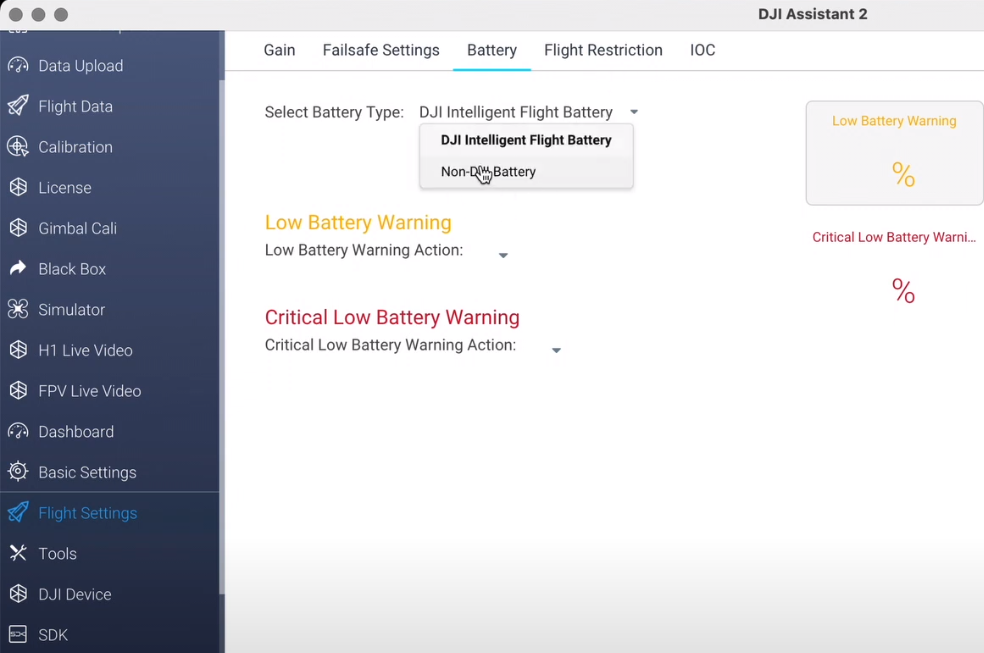The image size is (984, 653).
Task: Click the Tools wrench icon
Action: point(18,553)
